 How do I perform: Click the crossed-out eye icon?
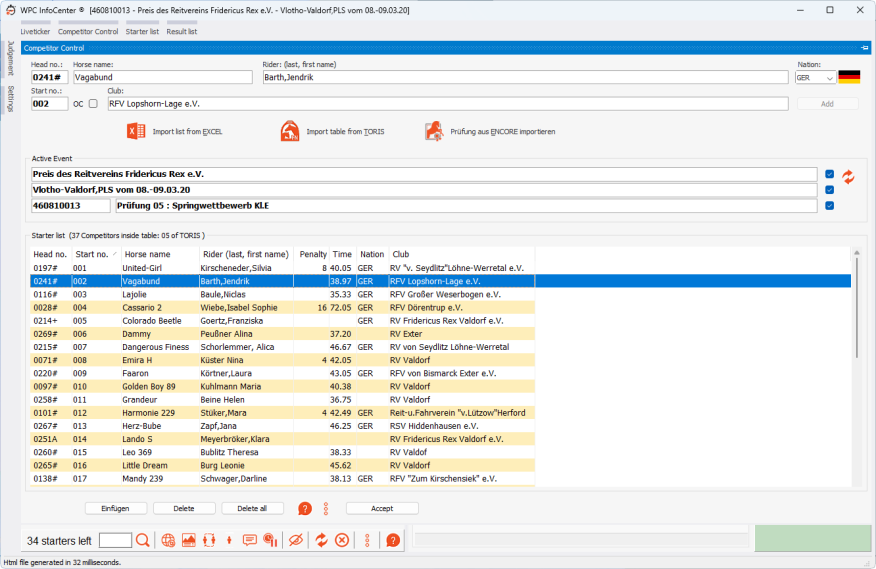pyautogui.click(x=295, y=540)
